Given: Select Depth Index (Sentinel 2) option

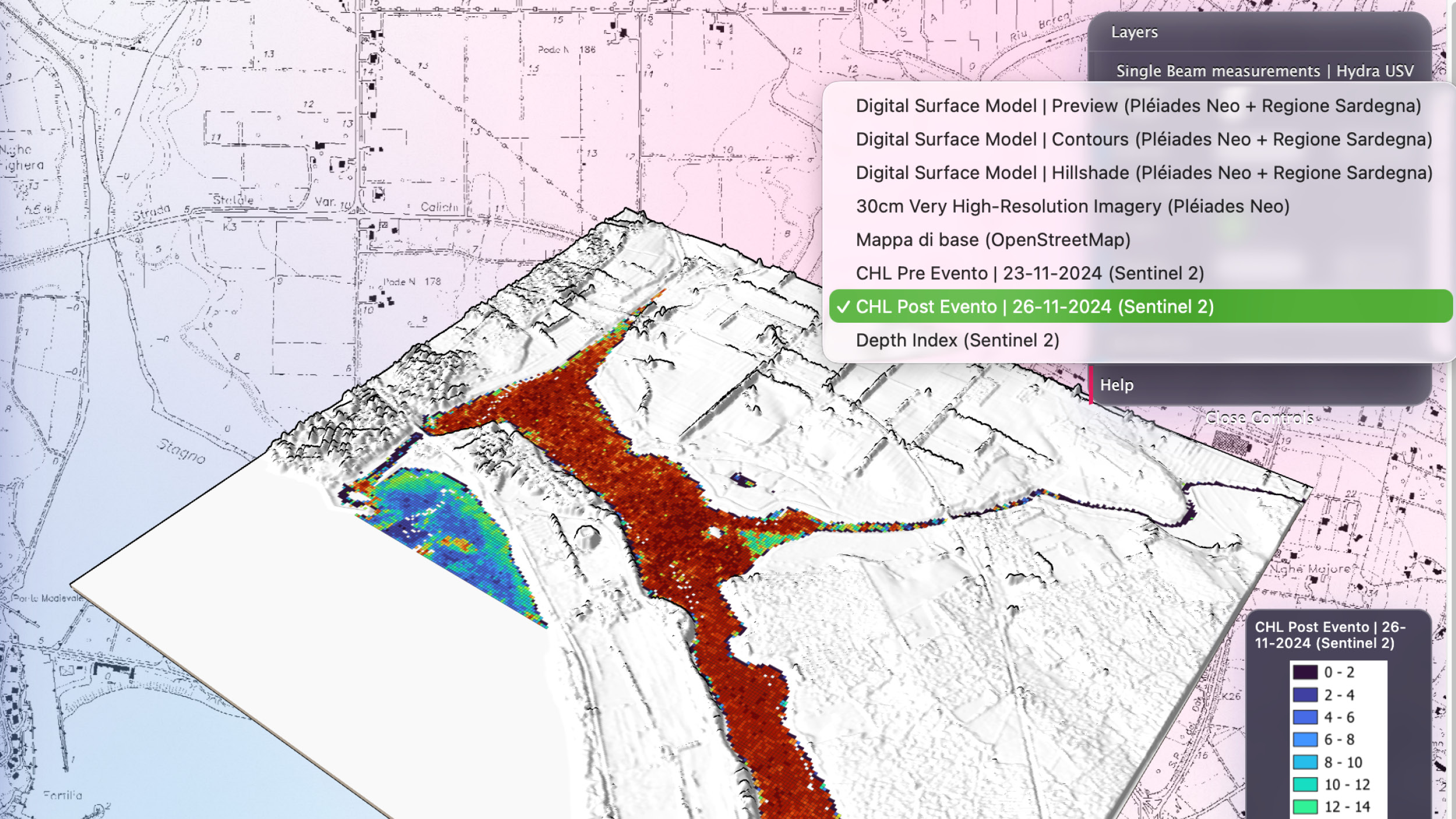Looking at the screenshot, I should [x=957, y=340].
